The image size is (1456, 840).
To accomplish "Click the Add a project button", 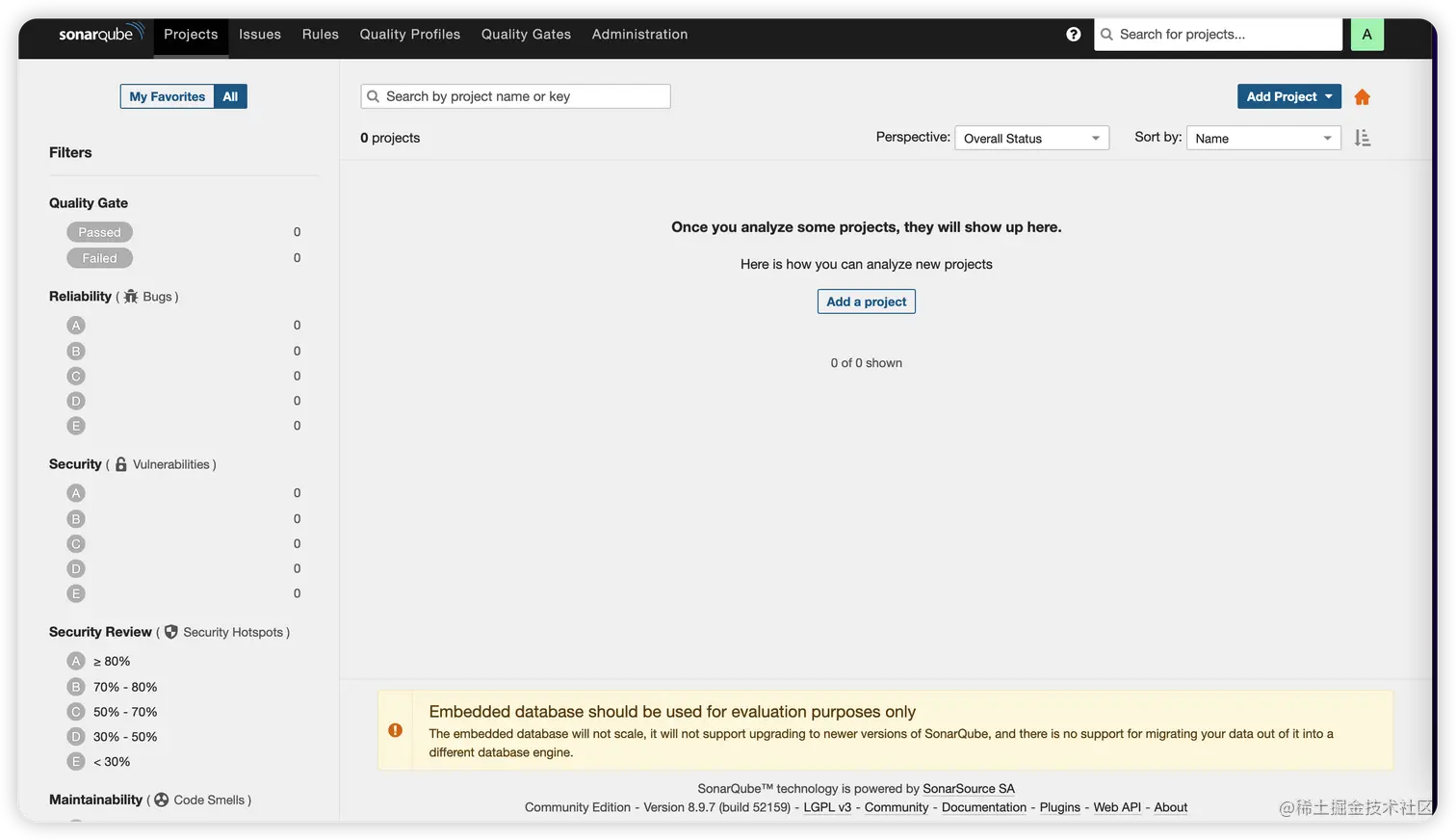I will point(866,302).
